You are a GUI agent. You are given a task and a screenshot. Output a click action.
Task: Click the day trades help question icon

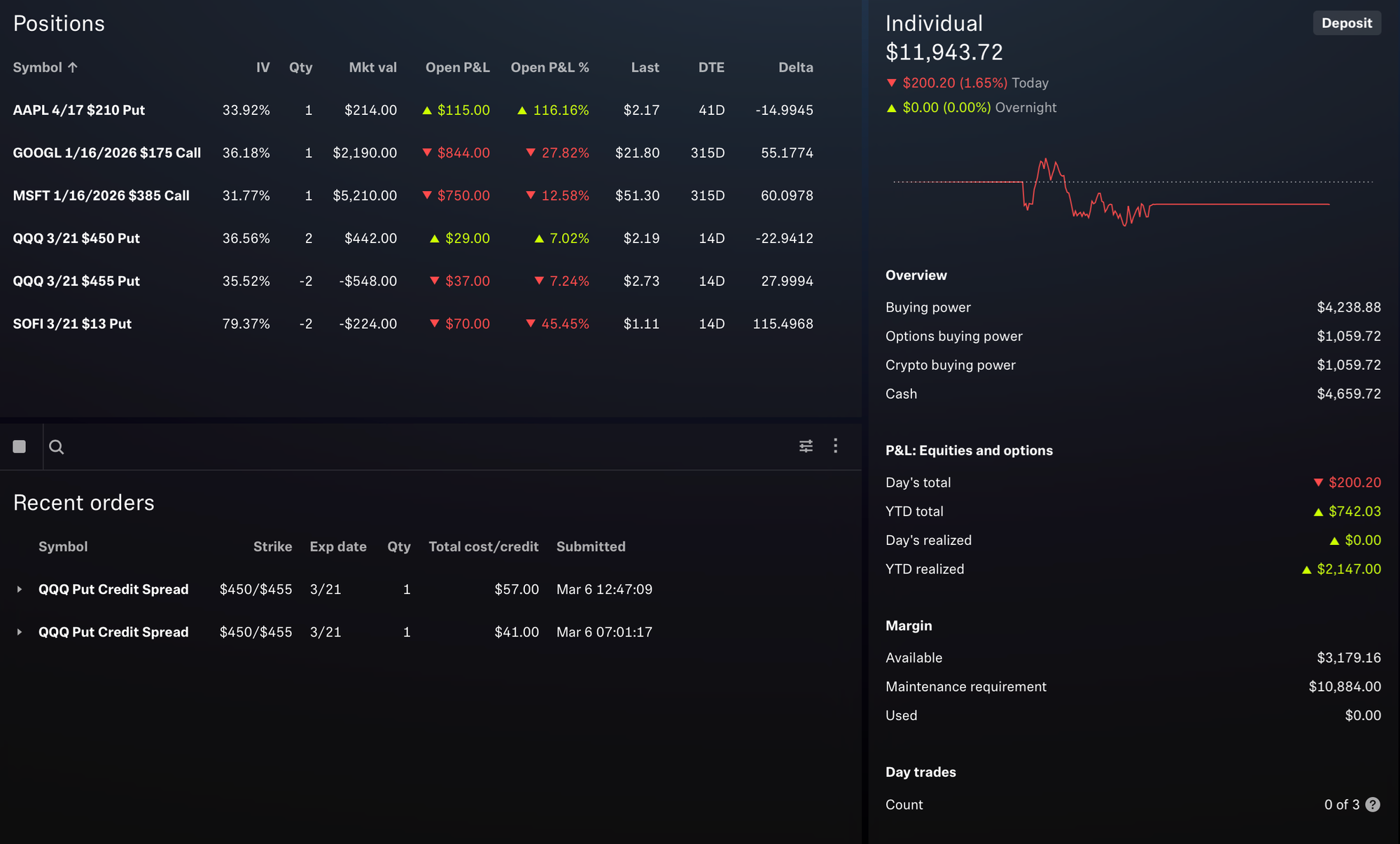[1373, 805]
